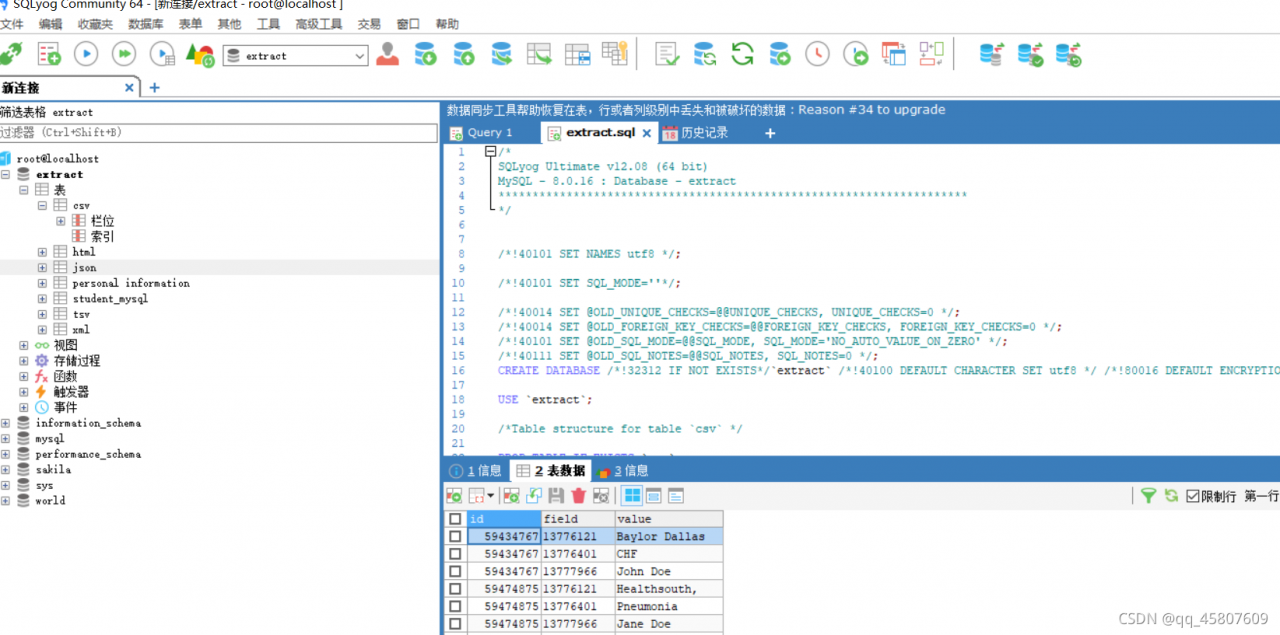Click the filter input field in object browser

[x=218, y=132]
